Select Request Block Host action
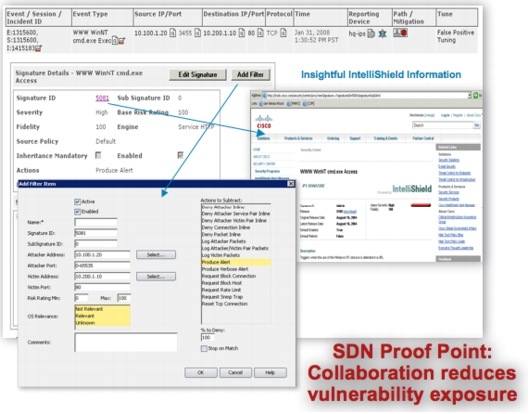Screen dimensions: 529x414 236,283
